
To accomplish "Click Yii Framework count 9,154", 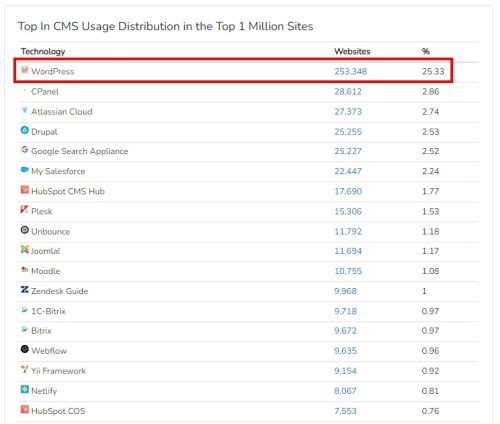I will pos(345,371).
